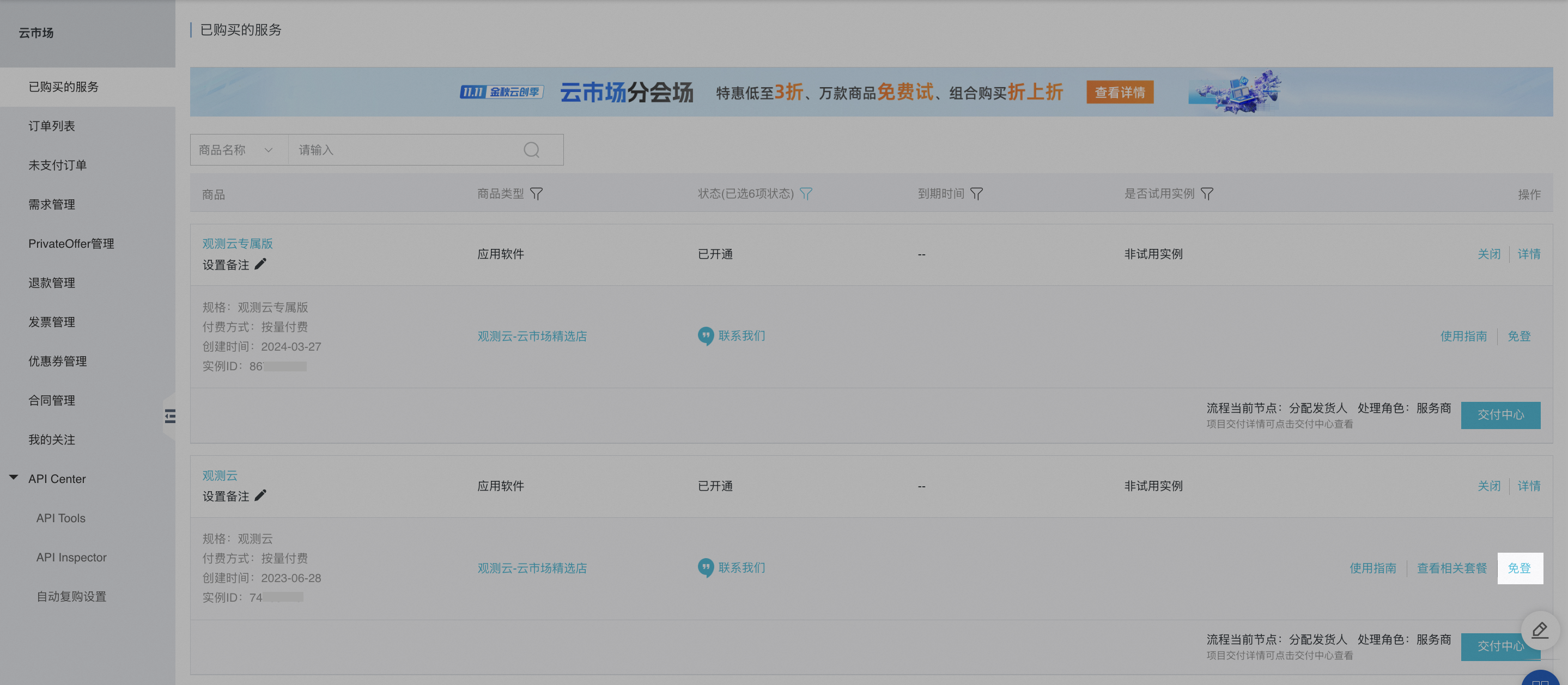1568x685 pixels.
Task: Click the 创建时间 2024-03-27 text
Action: point(262,347)
